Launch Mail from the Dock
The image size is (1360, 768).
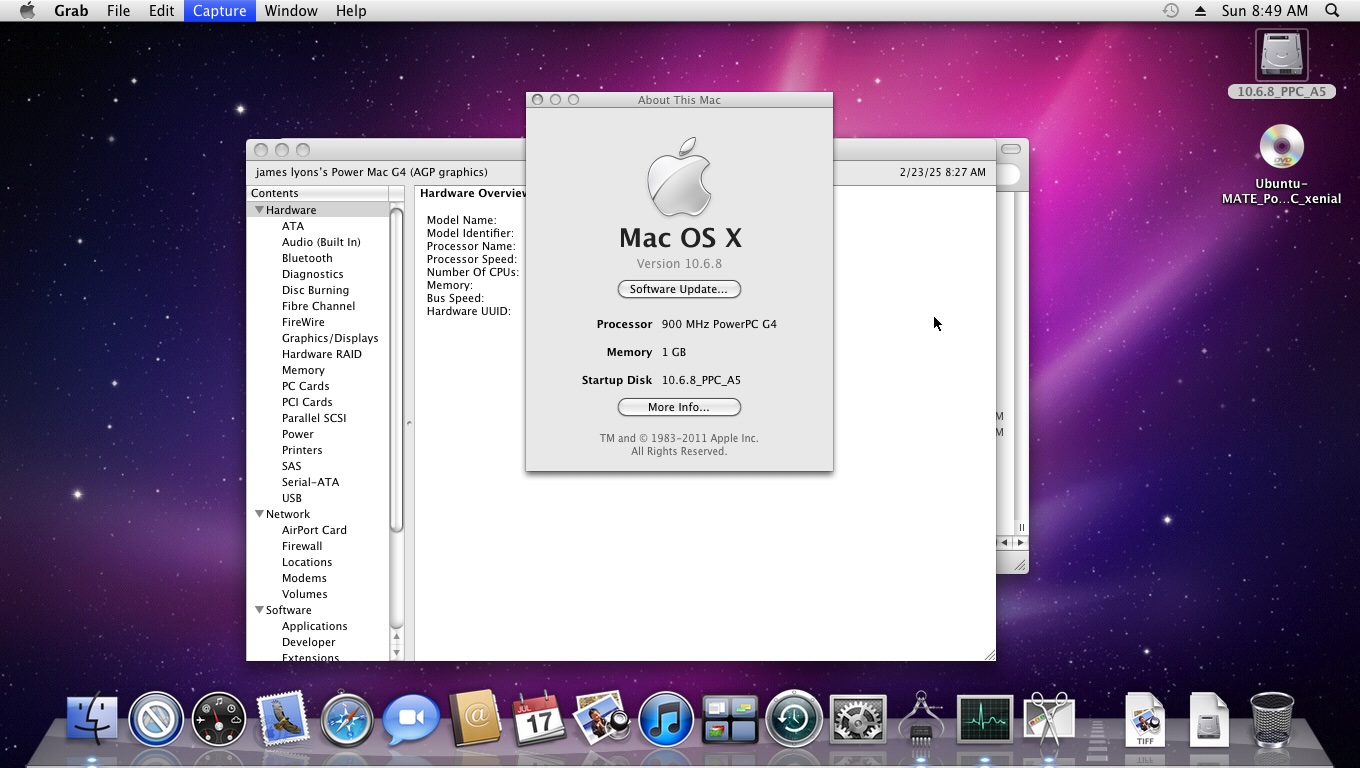[283, 720]
